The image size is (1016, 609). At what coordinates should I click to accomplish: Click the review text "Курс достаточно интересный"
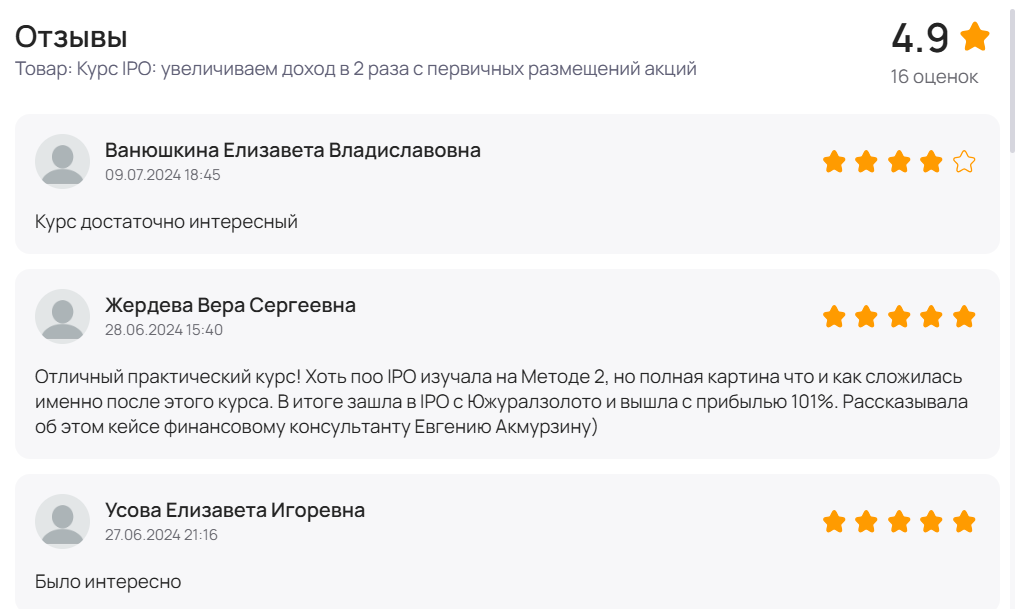click(166, 221)
